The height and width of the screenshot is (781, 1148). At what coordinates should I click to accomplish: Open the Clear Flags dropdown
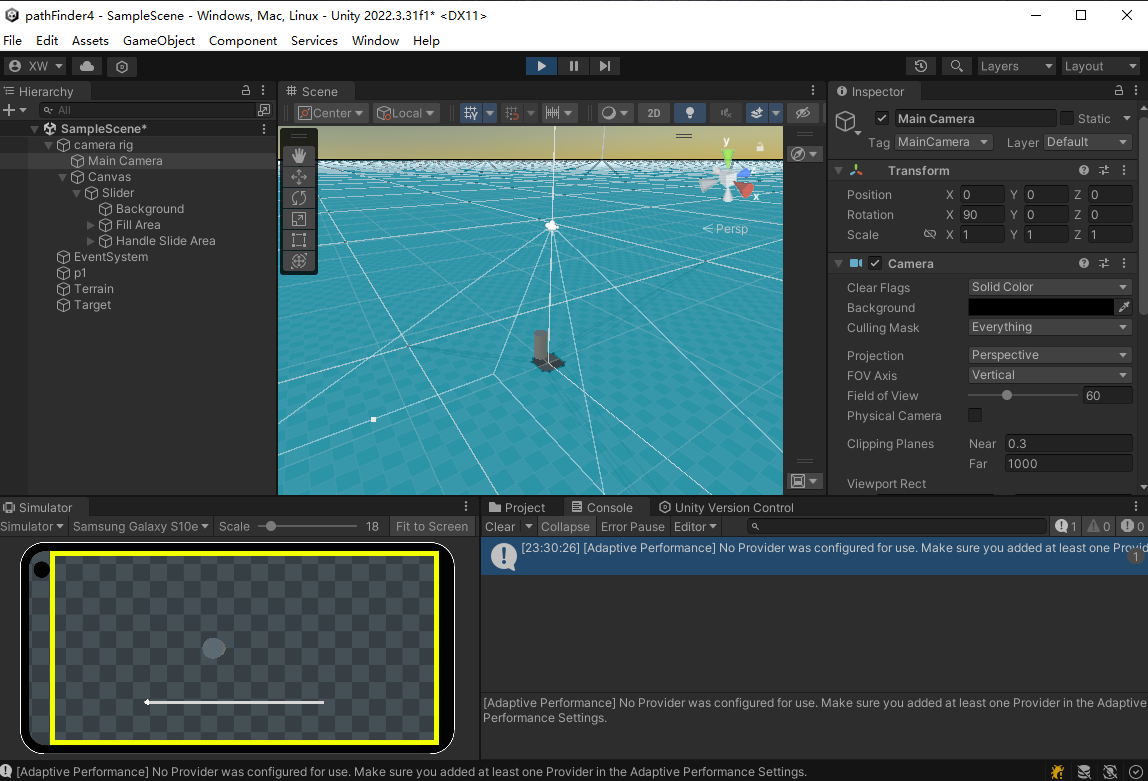tap(1048, 287)
